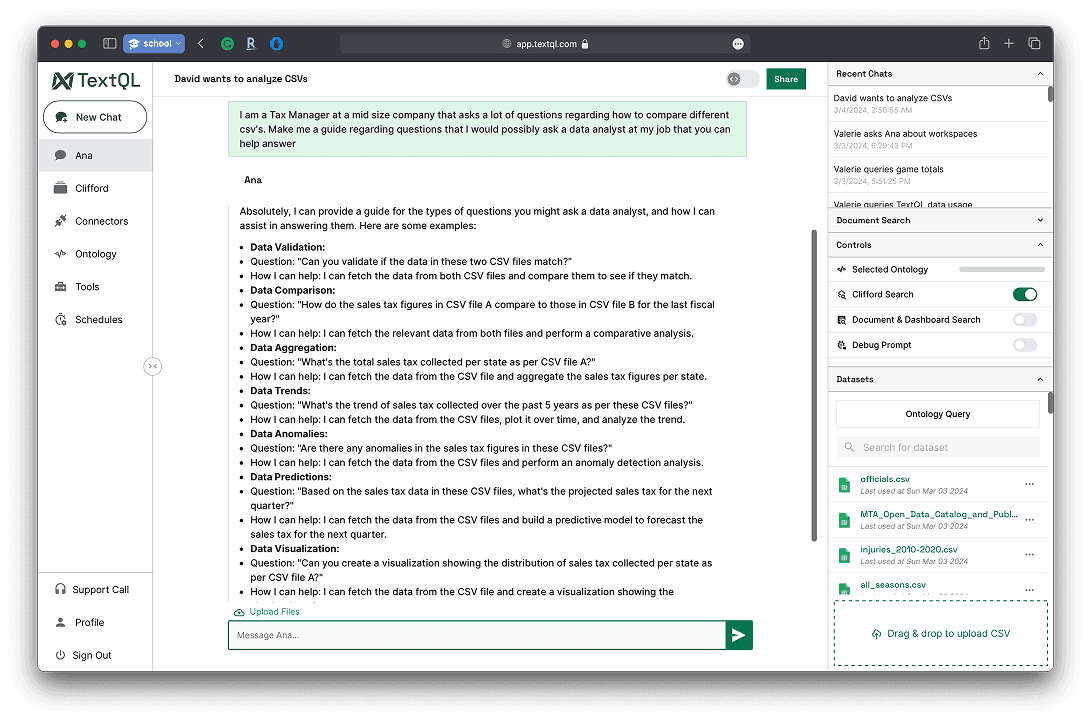Open Schedules in the sidebar
The image size is (1091, 722).
95,320
